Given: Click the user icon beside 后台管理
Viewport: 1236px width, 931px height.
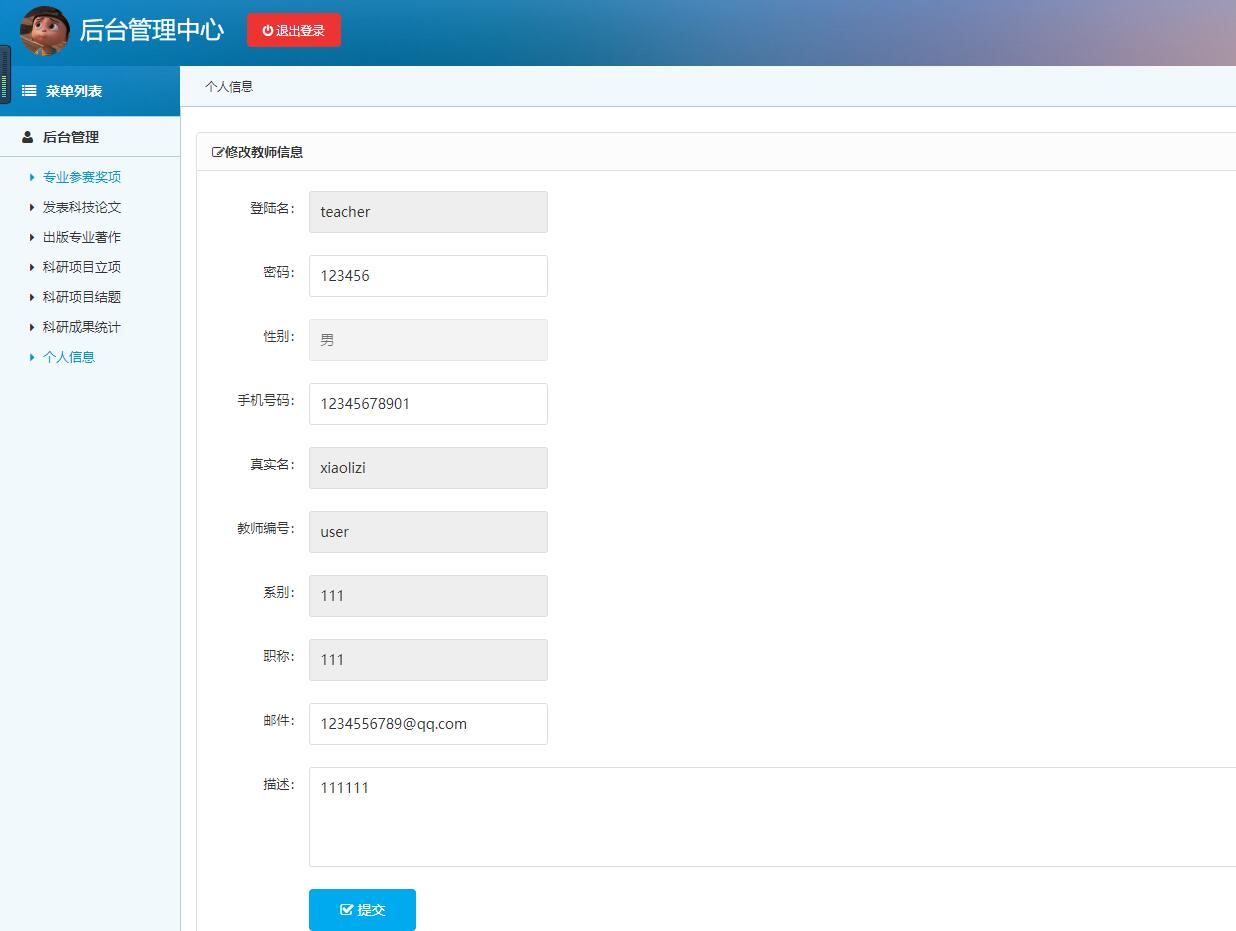Looking at the screenshot, I should tap(27, 137).
